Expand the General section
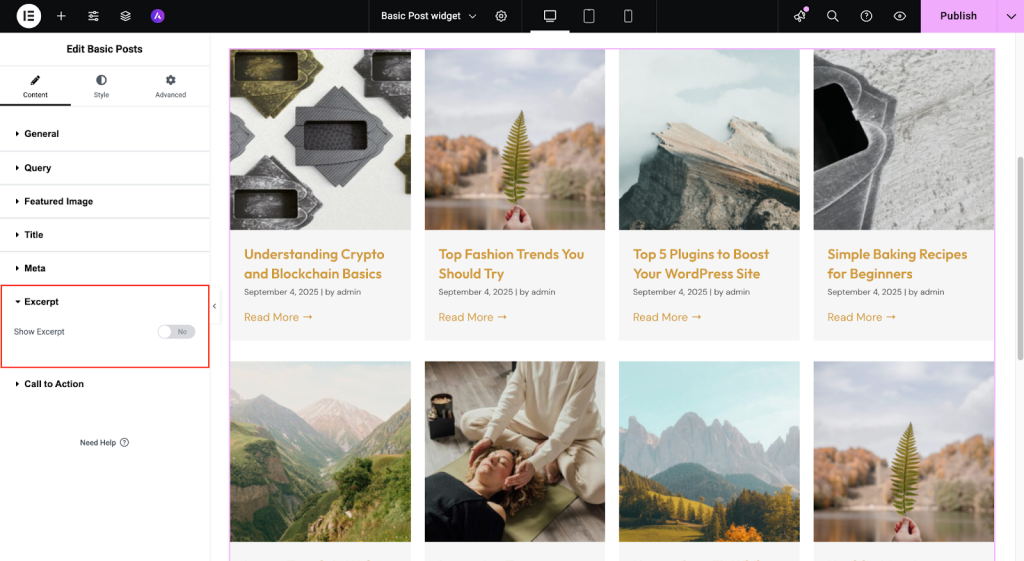The image size is (1024, 561). (41, 134)
